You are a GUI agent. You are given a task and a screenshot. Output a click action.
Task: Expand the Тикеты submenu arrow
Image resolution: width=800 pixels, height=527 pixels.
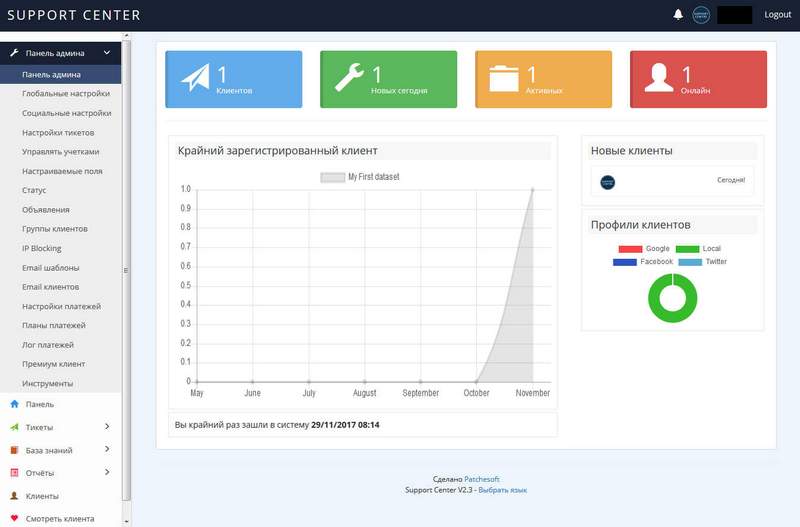pos(107,426)
